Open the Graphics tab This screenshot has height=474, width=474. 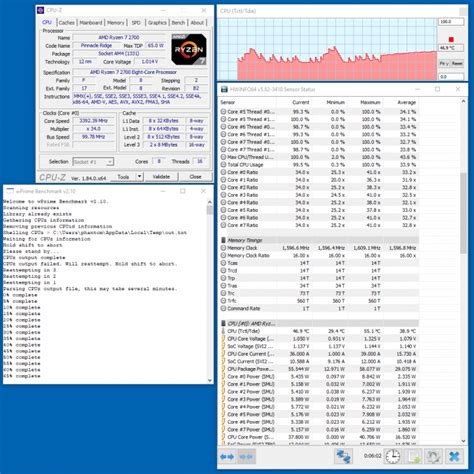pos(157,23)
